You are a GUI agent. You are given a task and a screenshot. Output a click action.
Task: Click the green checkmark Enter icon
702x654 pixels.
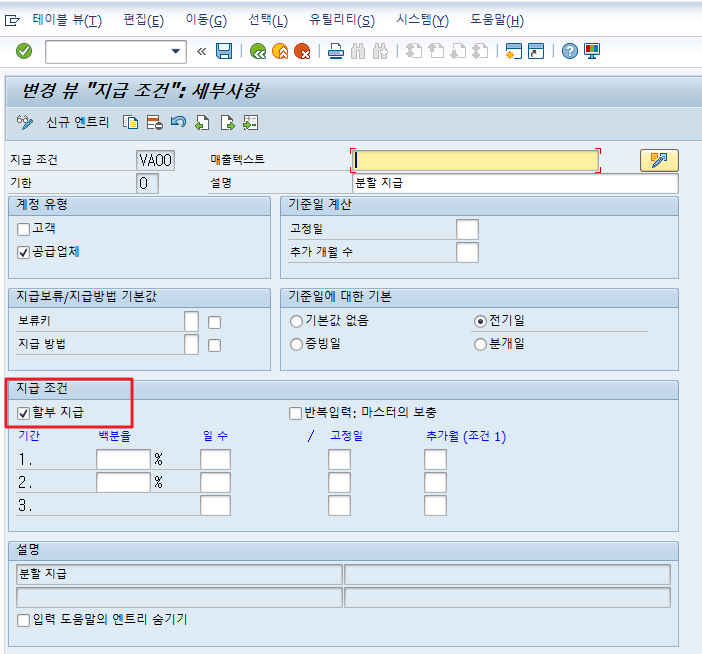click(x=24, y=51)
